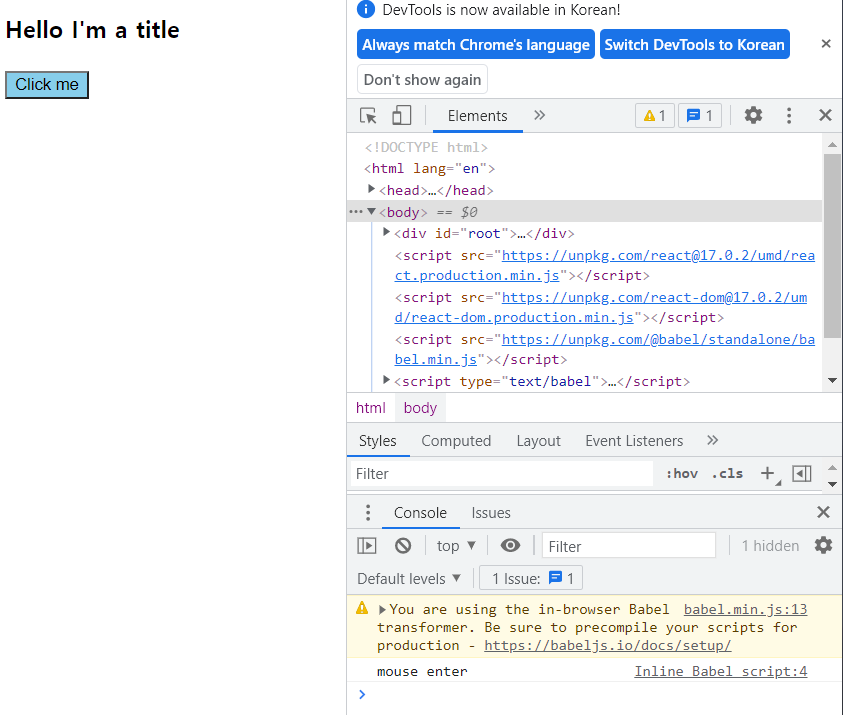843x715 pixels.
Task: Expand the div id root node
Action: coord(386,232)
